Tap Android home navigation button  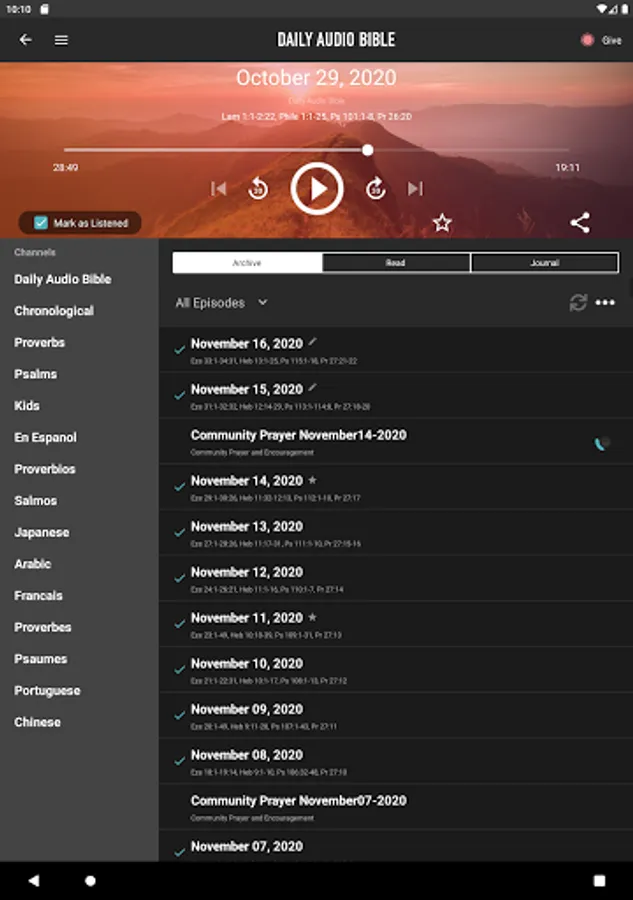point(90,880)
